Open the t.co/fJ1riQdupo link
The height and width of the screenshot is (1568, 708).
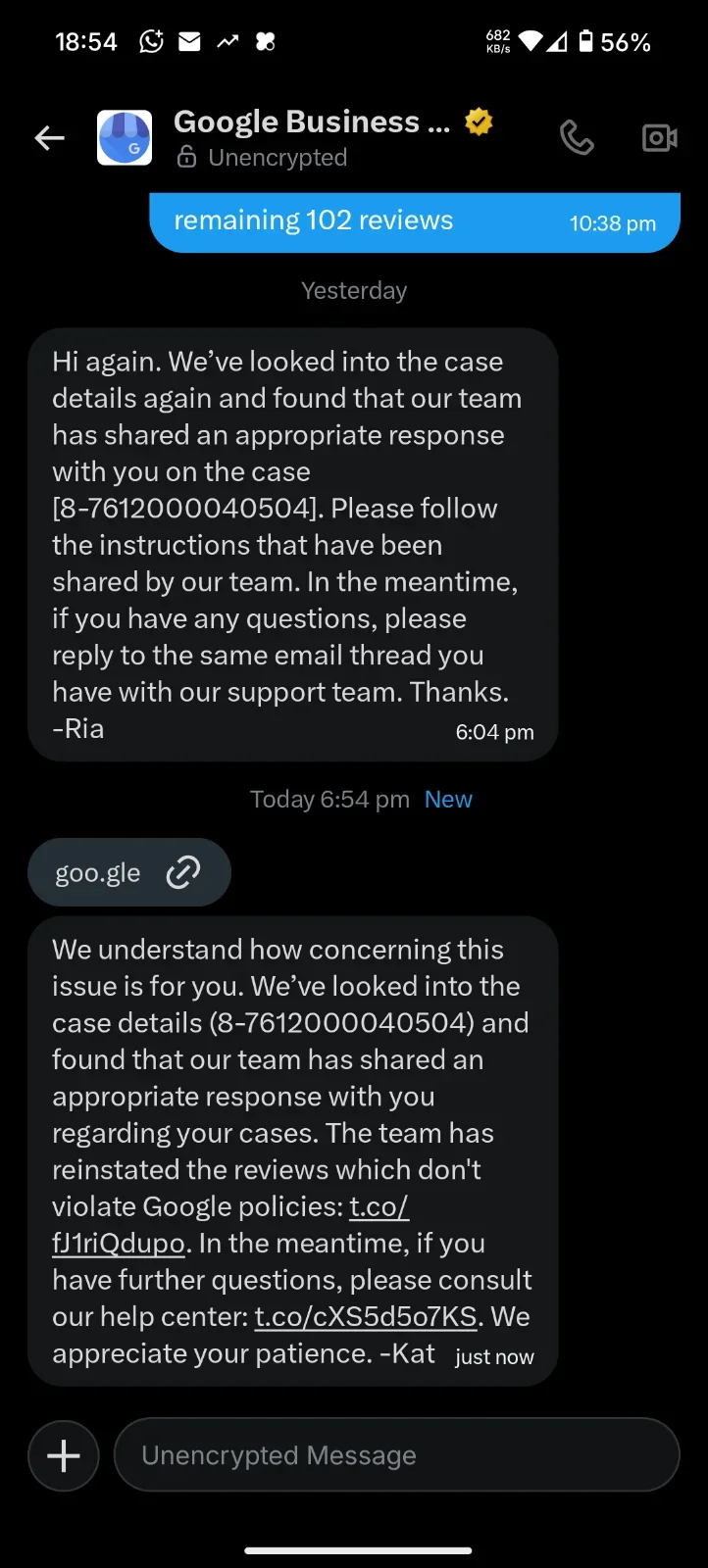click(230, 1225)
